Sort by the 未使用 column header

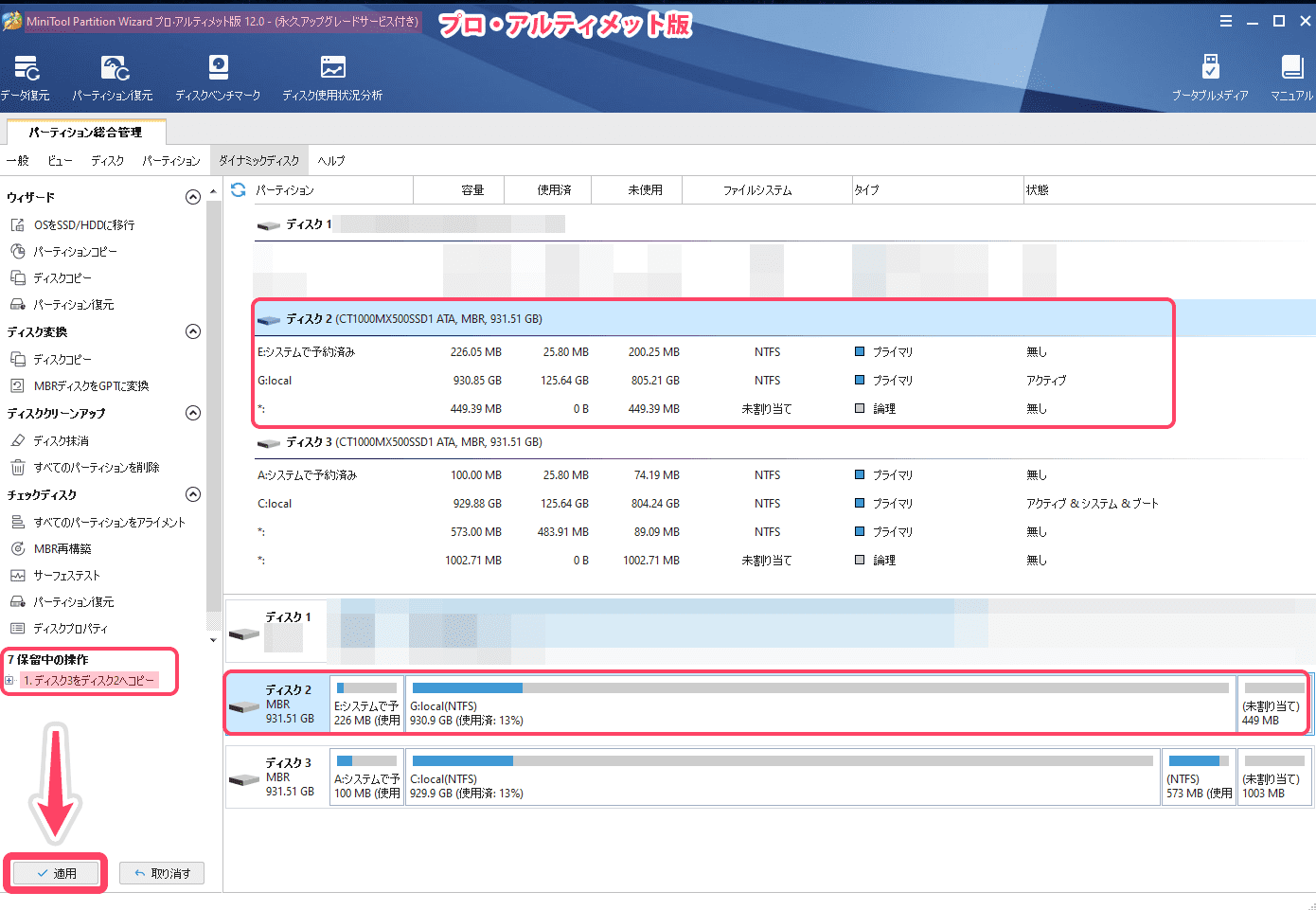click(637, 190)
